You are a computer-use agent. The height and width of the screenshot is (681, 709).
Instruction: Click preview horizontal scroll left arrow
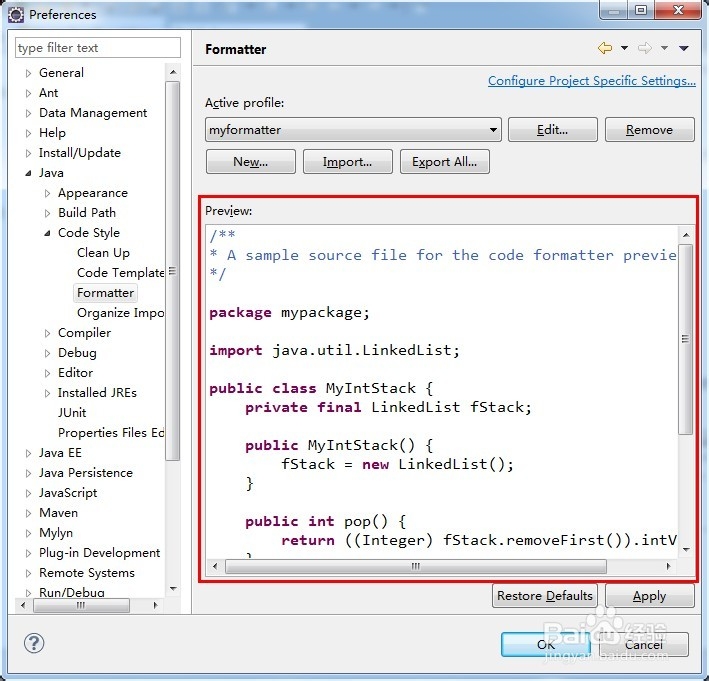tap(215, 566)
